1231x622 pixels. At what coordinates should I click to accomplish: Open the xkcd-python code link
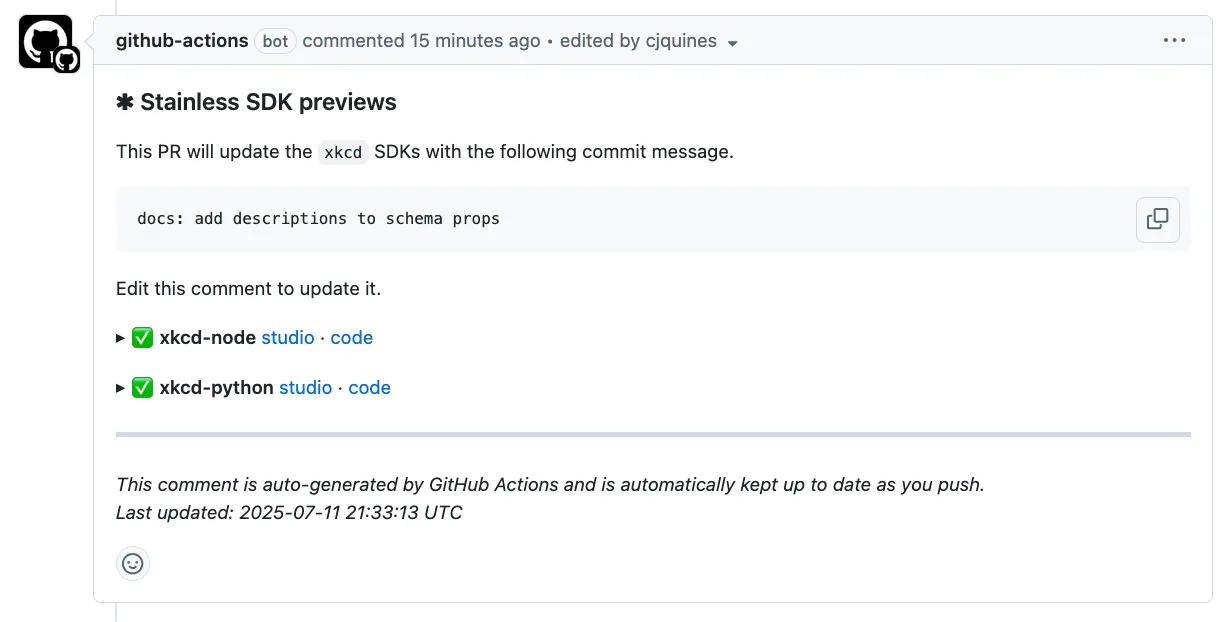point(369,387)
